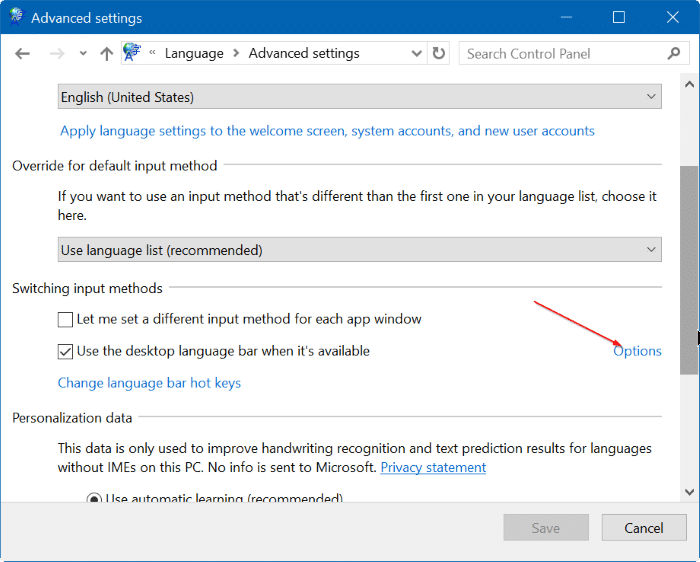Viewport: 700px width, 562px height.
Task: Click the Save button
Action: tap(546, 528)
